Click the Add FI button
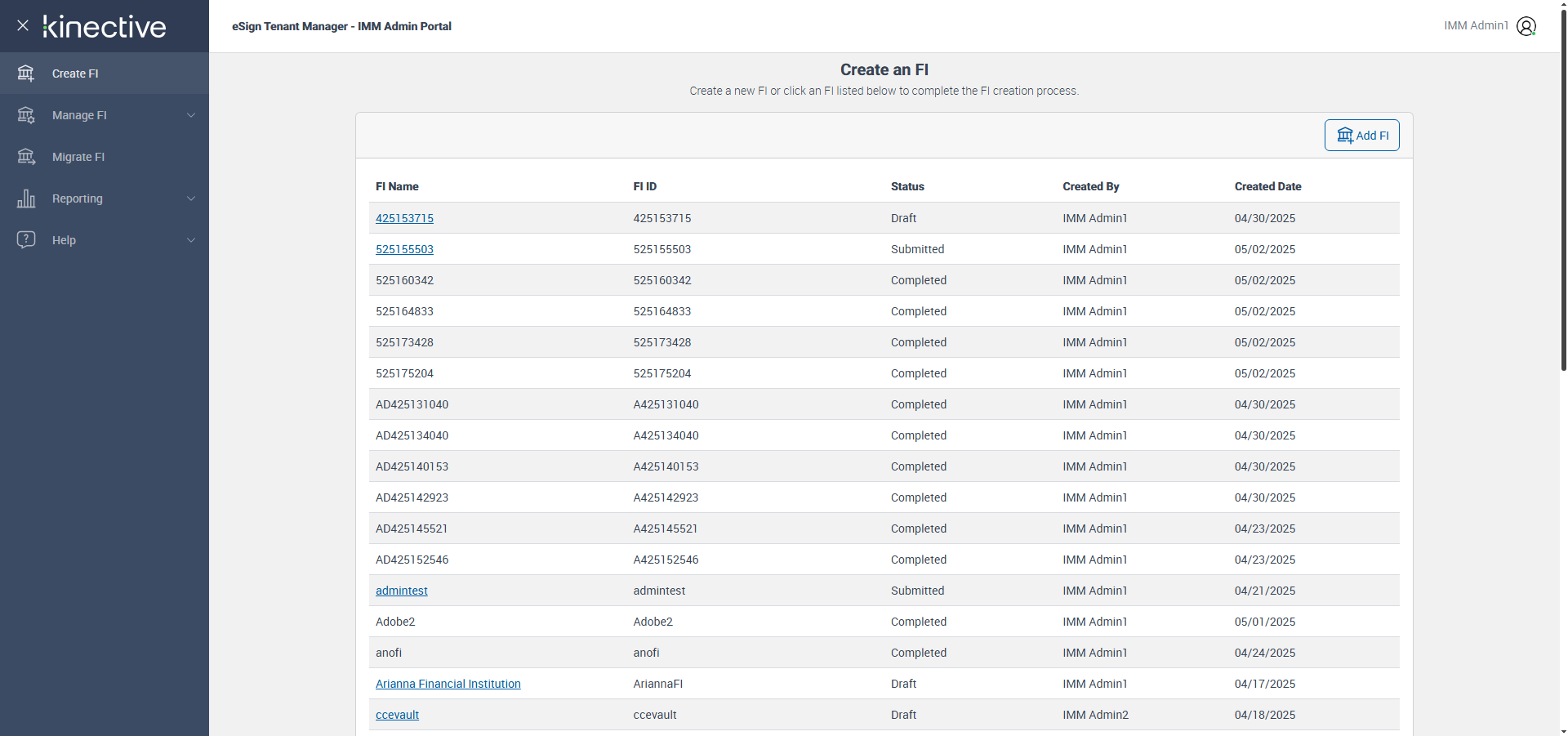1568x736 pixels. click(x=1361, y=136)
